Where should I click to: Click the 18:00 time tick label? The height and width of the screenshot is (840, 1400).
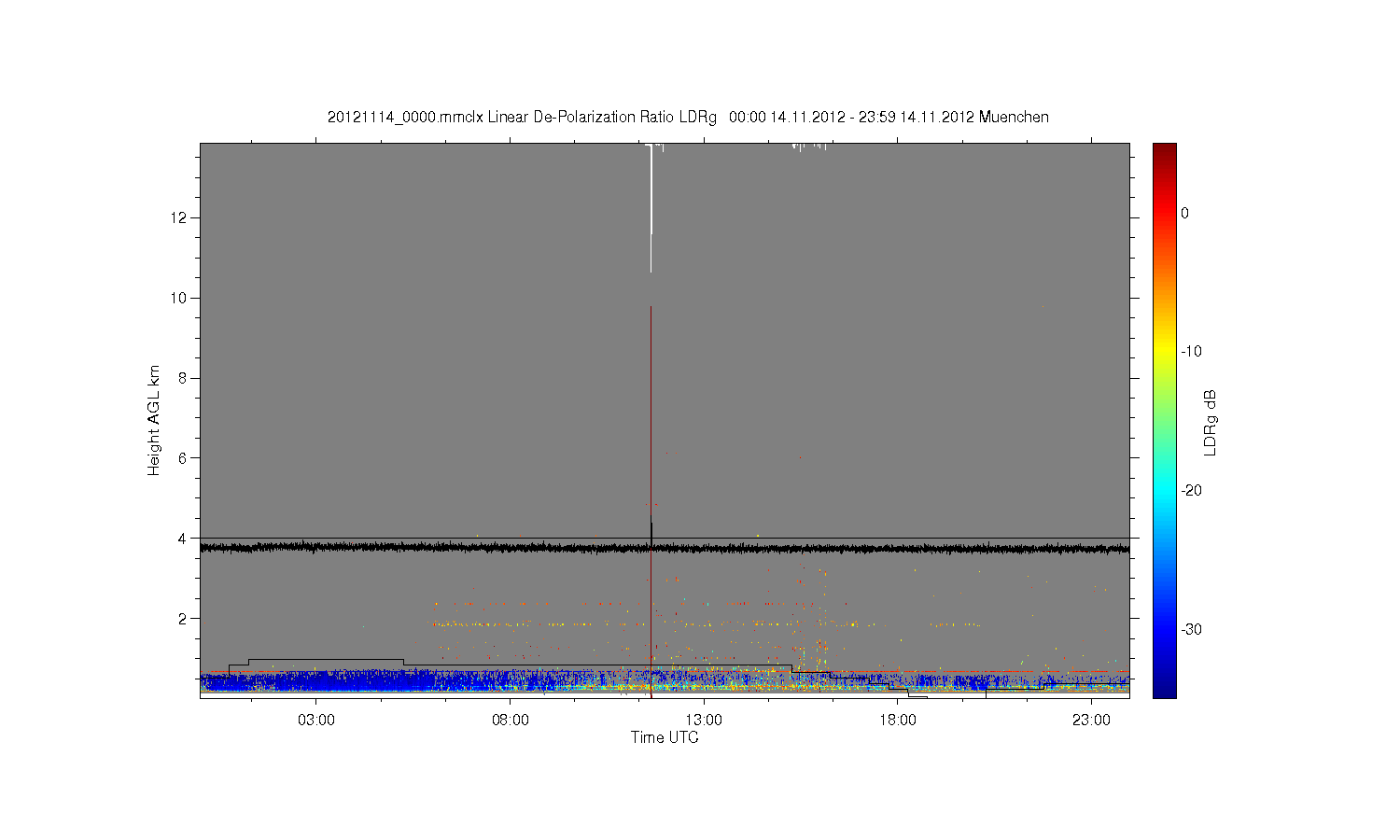pyautogui.click(x=898, y=721)
